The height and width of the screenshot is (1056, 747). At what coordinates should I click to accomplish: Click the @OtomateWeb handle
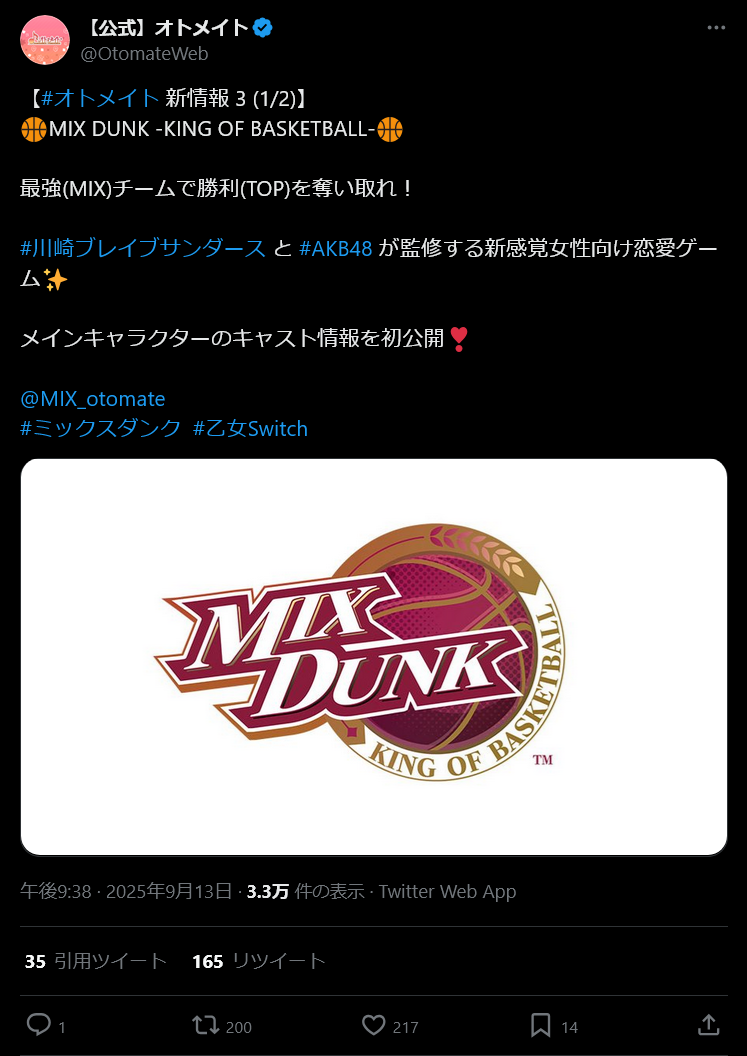coord(144,54)
